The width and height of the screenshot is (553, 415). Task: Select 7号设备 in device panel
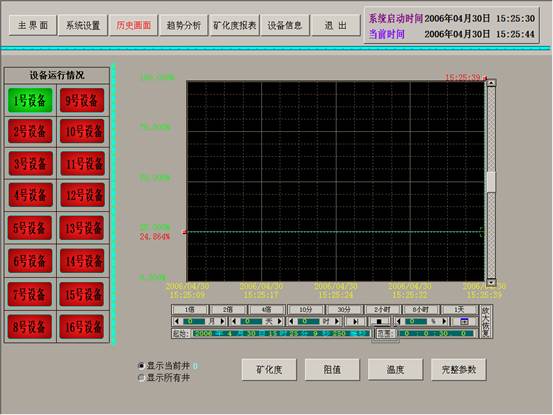tap(30, 294)
